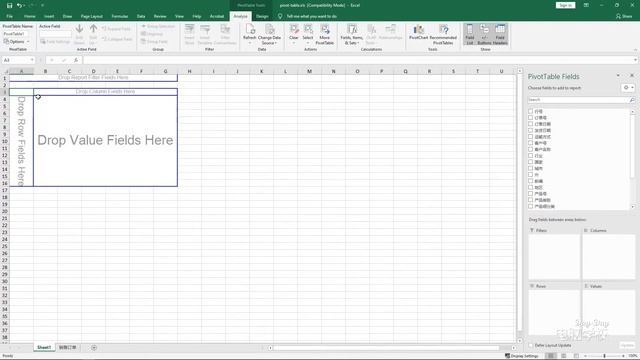Toggle the Field List button in the Show group
Viewport: 640px width, 360px height.
coord(470,34)
